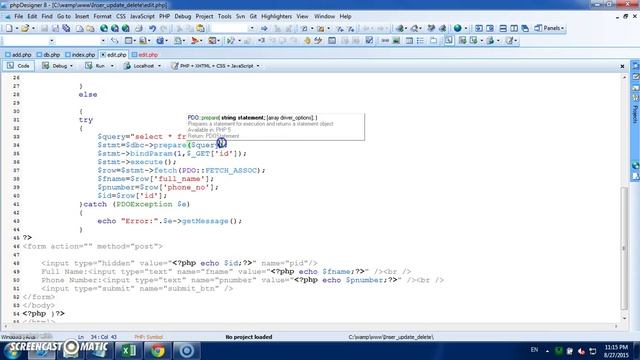Viewport: 640px width, 360px height.
Task: Open the Git menu
Action: 253,16
